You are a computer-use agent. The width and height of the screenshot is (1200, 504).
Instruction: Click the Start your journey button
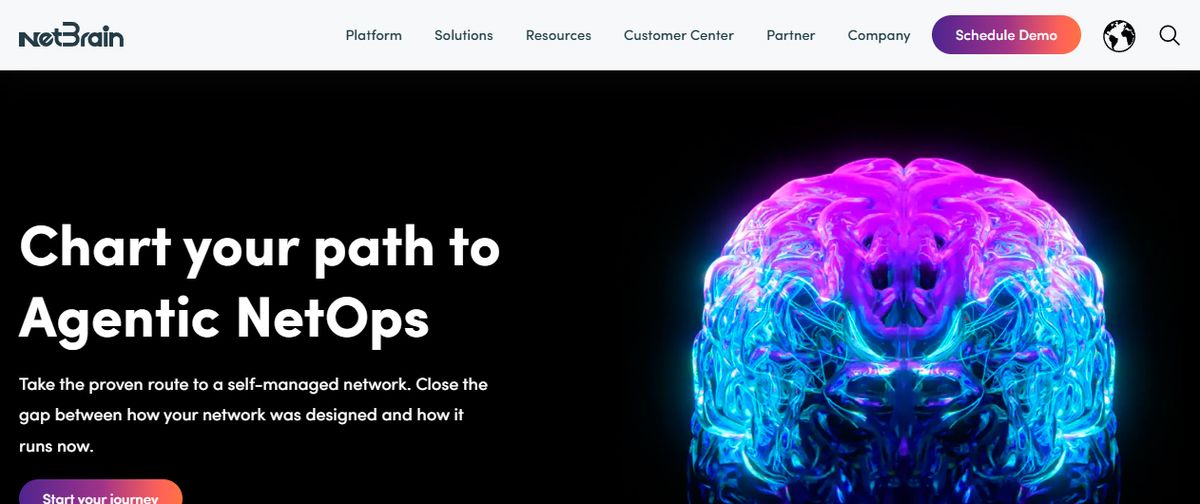point(100,492)
